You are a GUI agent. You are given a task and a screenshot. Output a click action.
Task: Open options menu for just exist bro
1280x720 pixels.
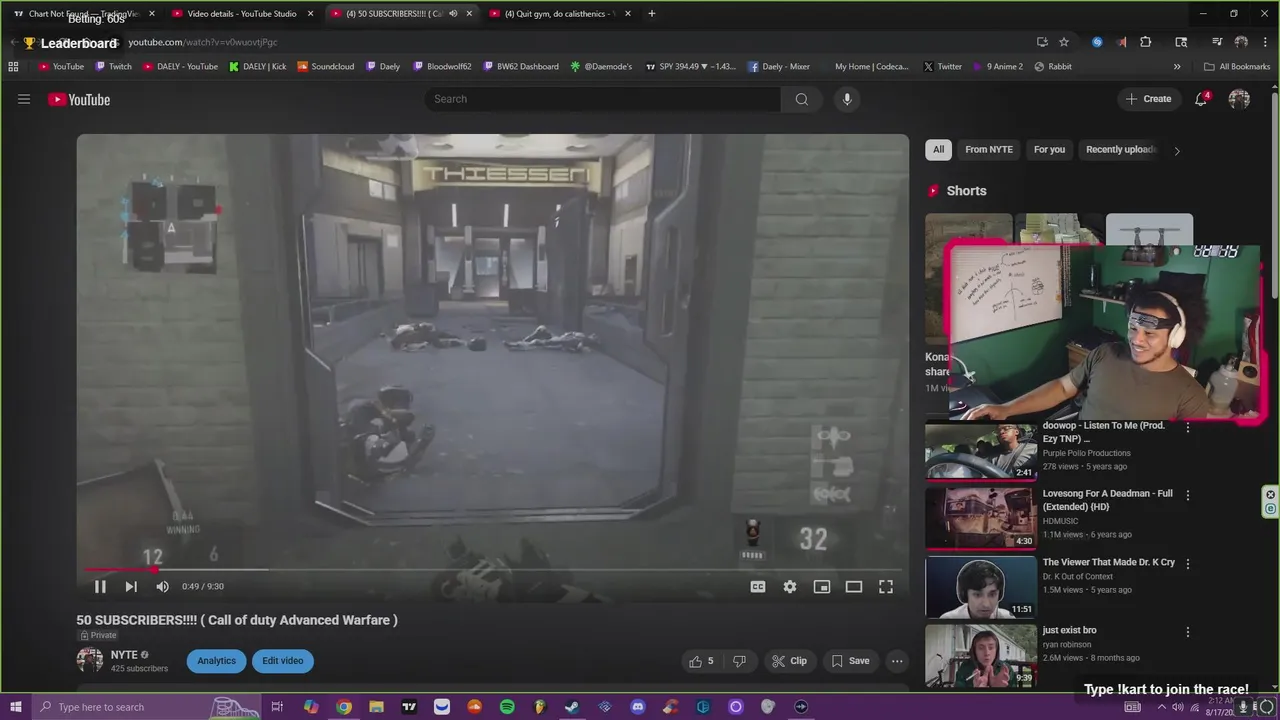pos(1188,632)
